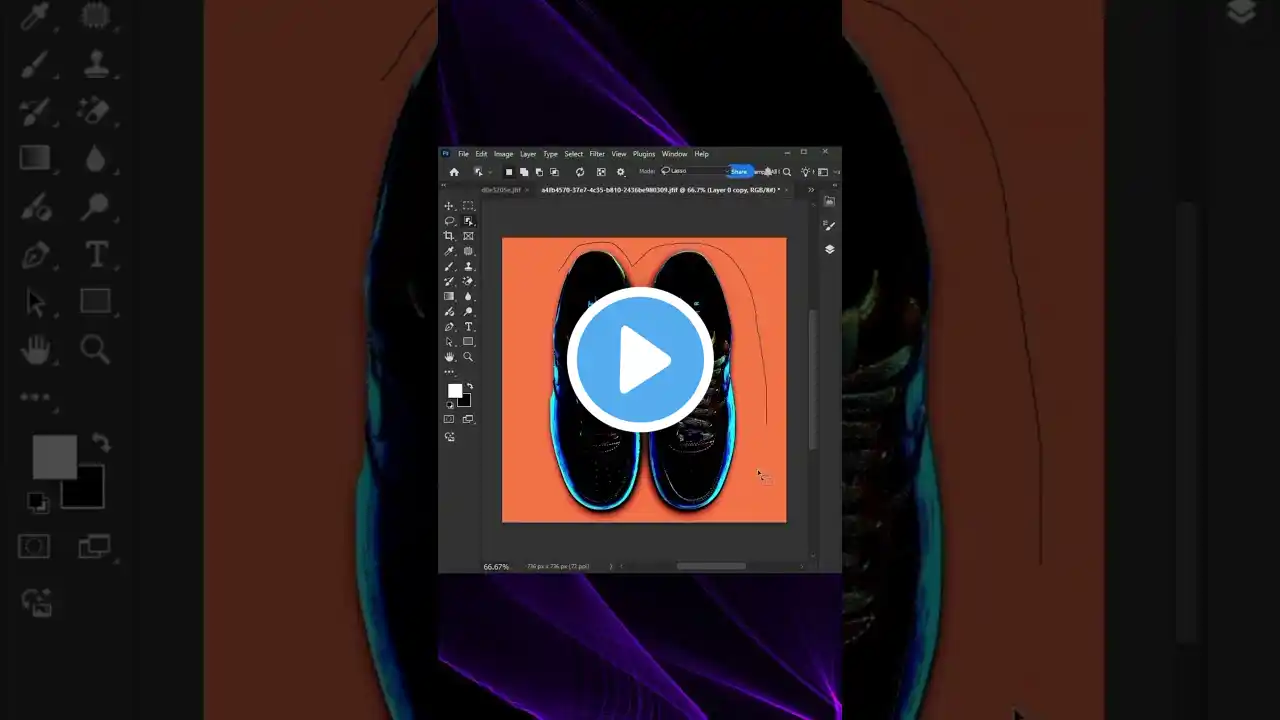Reset default foreground and background colors

pos(449,405)
